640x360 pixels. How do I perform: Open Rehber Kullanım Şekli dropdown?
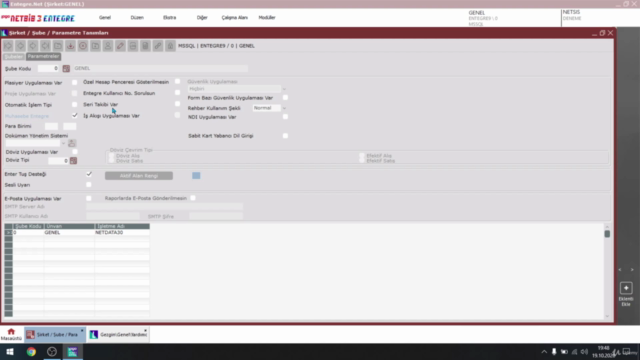click(284, 108)
